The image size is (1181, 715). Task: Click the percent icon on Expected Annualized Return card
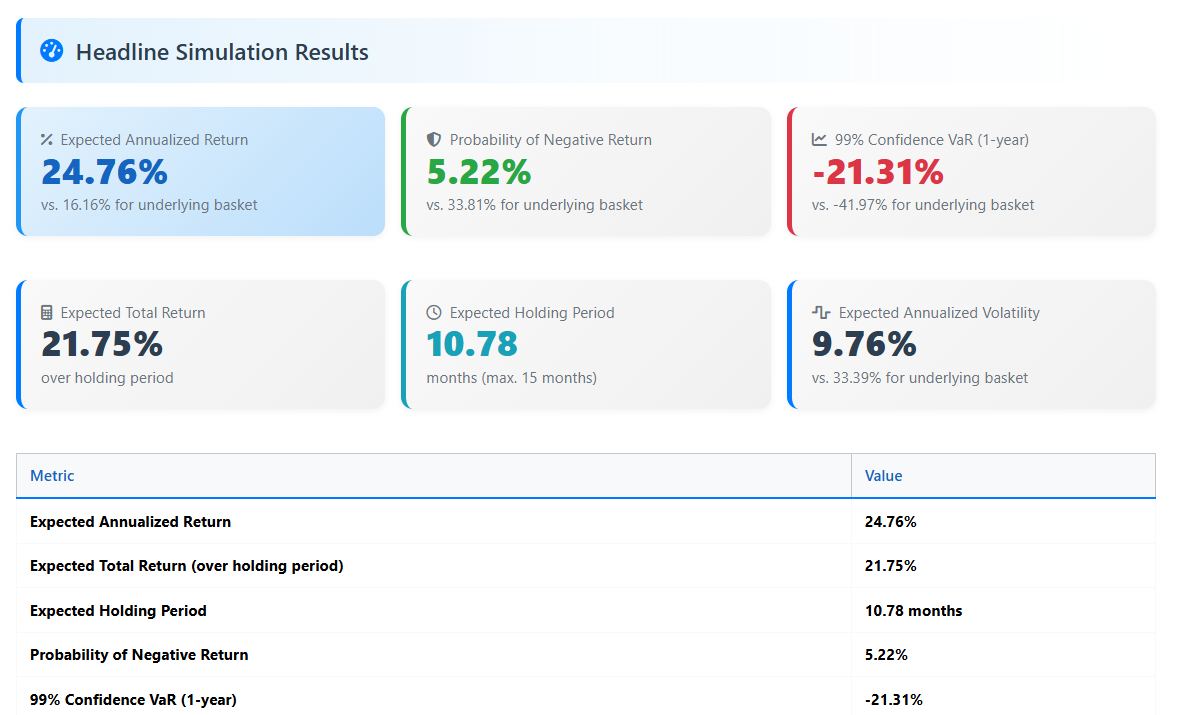pos(47,139)
